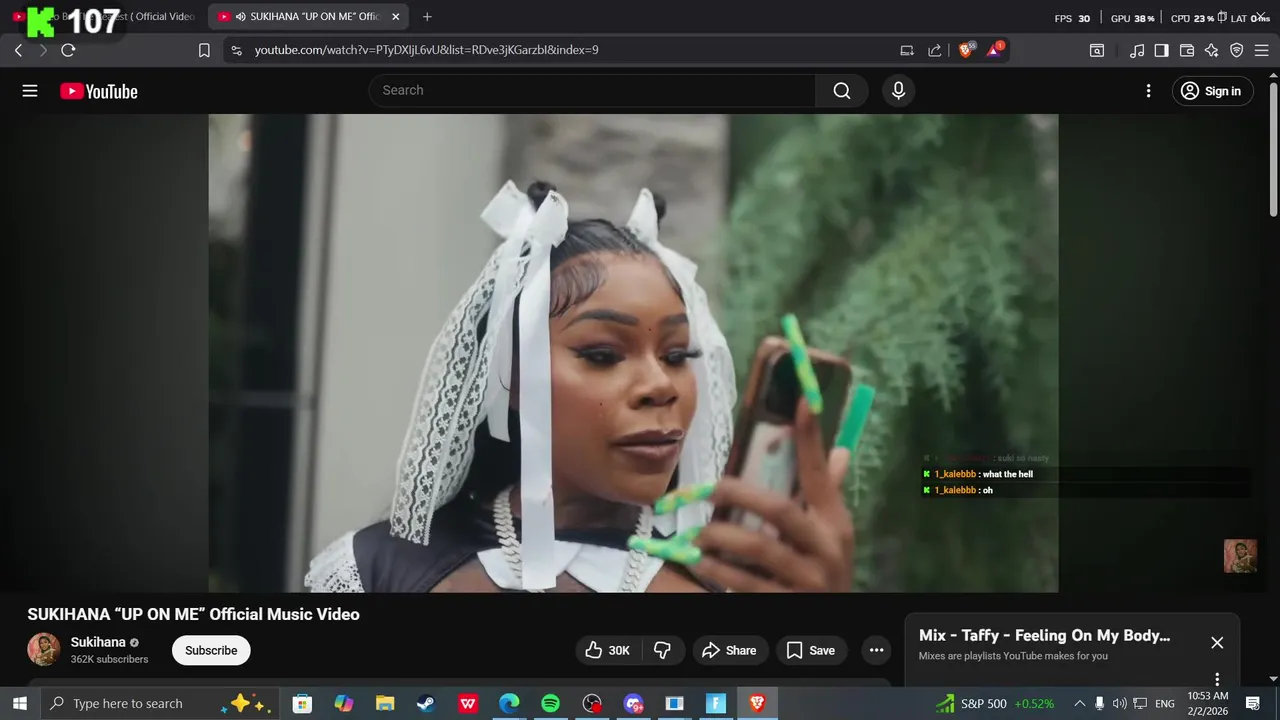Open the music note playlist icon

(x=1137, y=50)
